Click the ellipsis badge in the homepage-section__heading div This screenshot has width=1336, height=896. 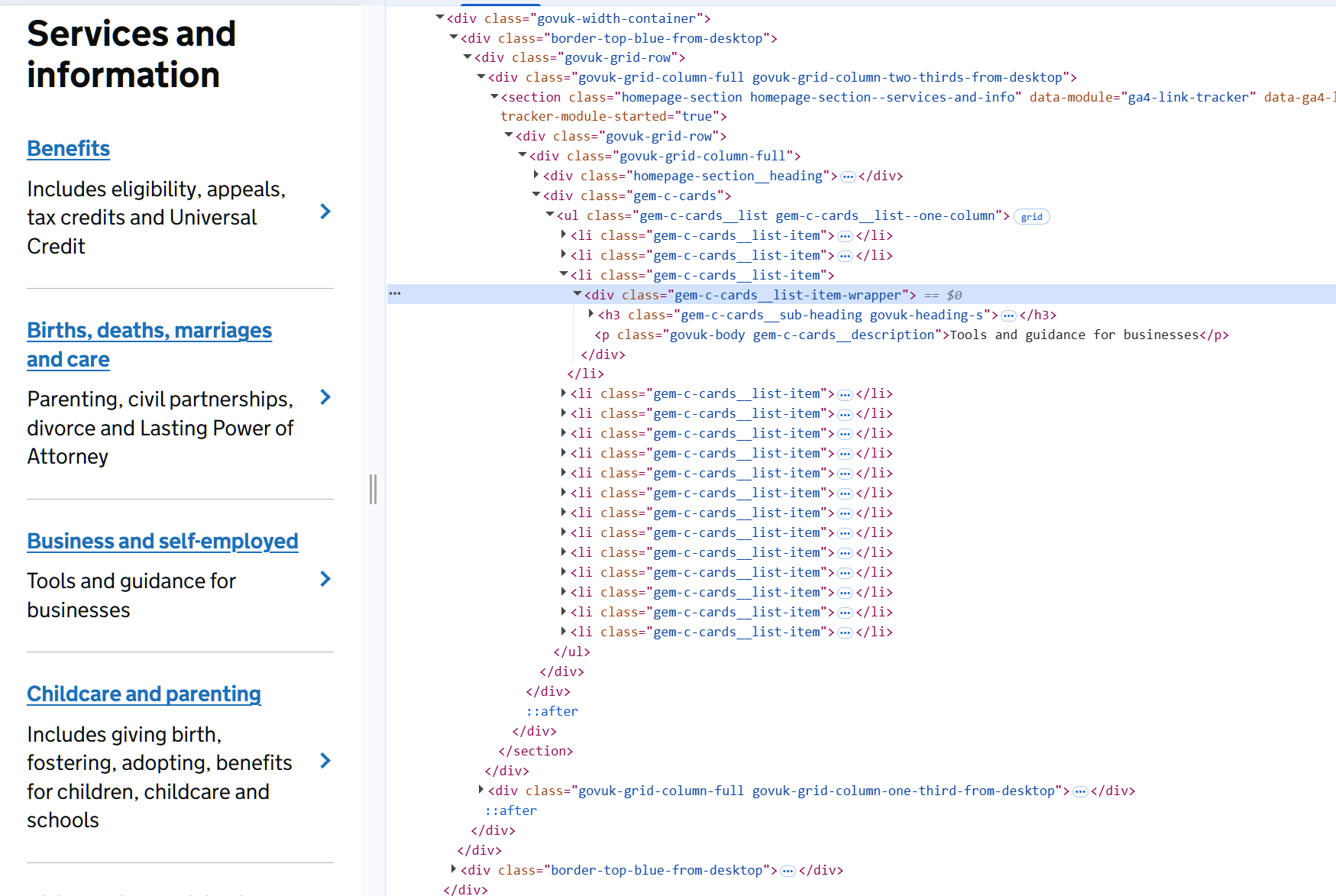tap(848, 176)
